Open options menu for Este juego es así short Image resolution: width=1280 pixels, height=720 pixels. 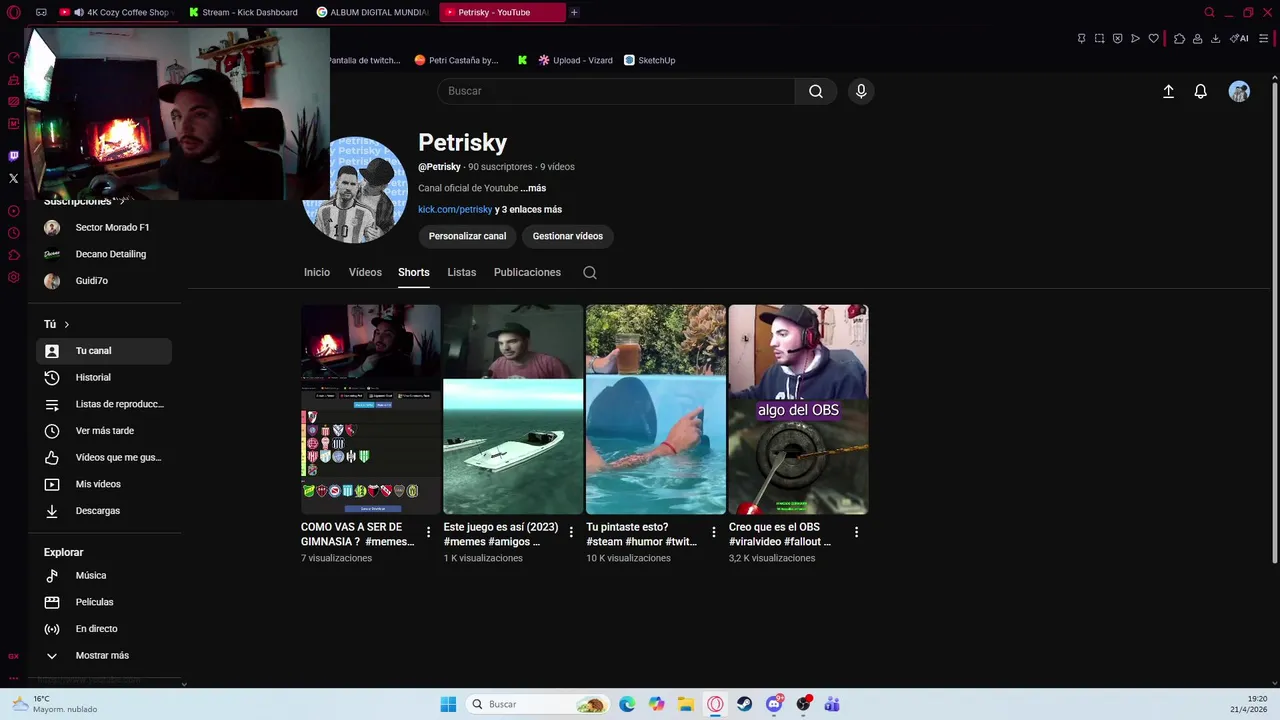coord(571,532)
